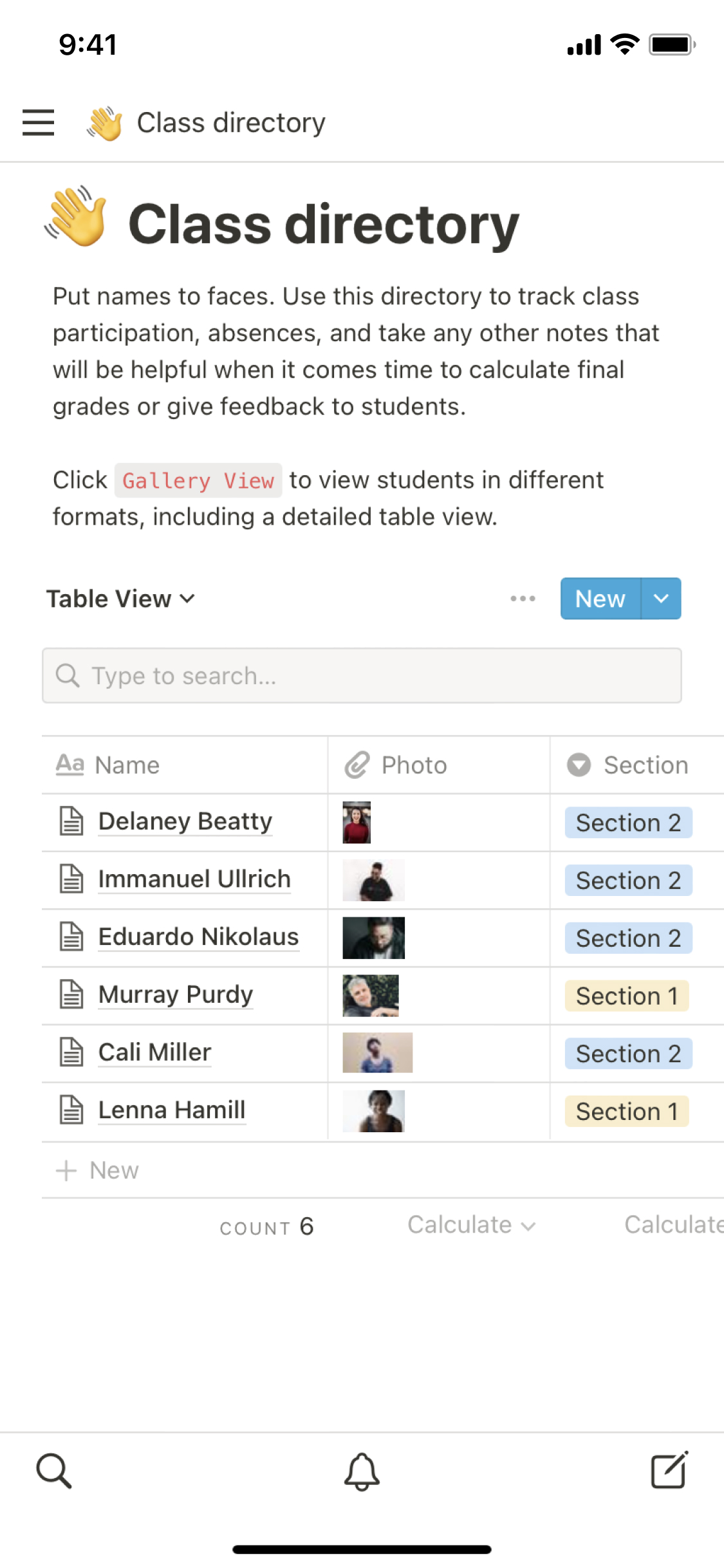Open the Cali Miller page link
Image resolution: width=724 pixels, height=1568 pixels.
tap(154, 1052)
